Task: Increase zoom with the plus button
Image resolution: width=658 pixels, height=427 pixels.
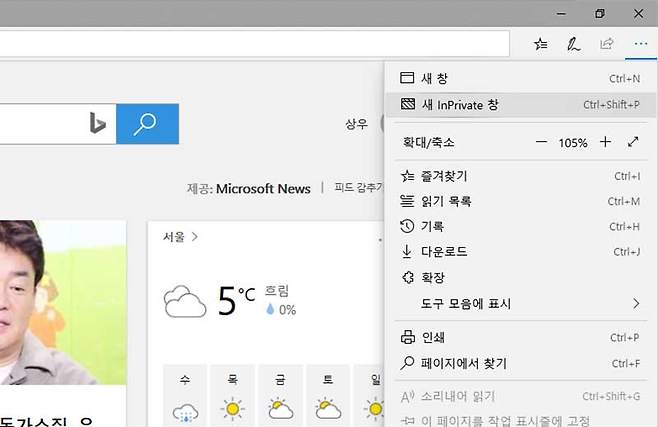Action: [x=605, y=142]
